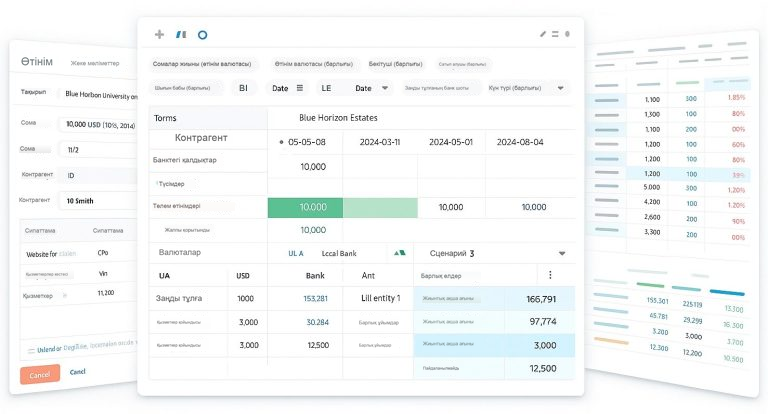Click the Blue Horizon Estates header
The width and height of the screenshot is (768, 414).
coord(338,118)
